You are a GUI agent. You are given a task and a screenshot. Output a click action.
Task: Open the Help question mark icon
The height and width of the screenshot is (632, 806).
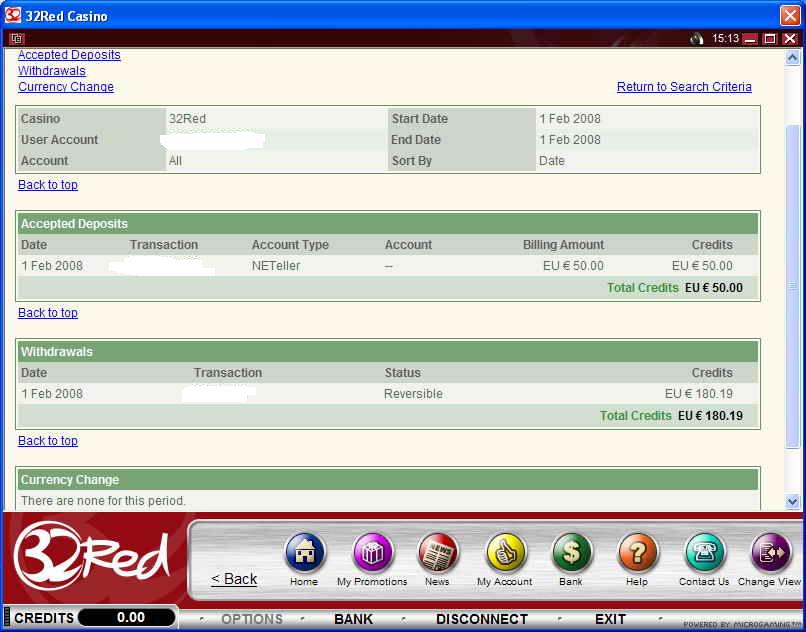pyautogui.click(x=637, y=553)
